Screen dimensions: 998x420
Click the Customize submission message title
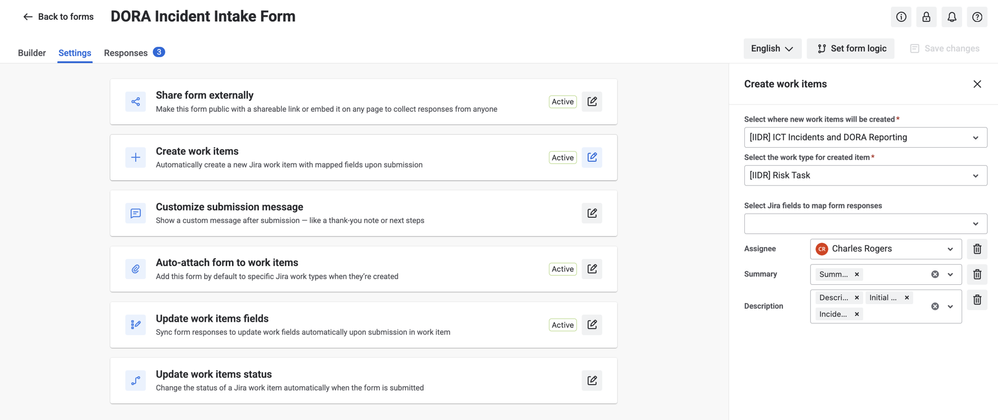point(230,207)
